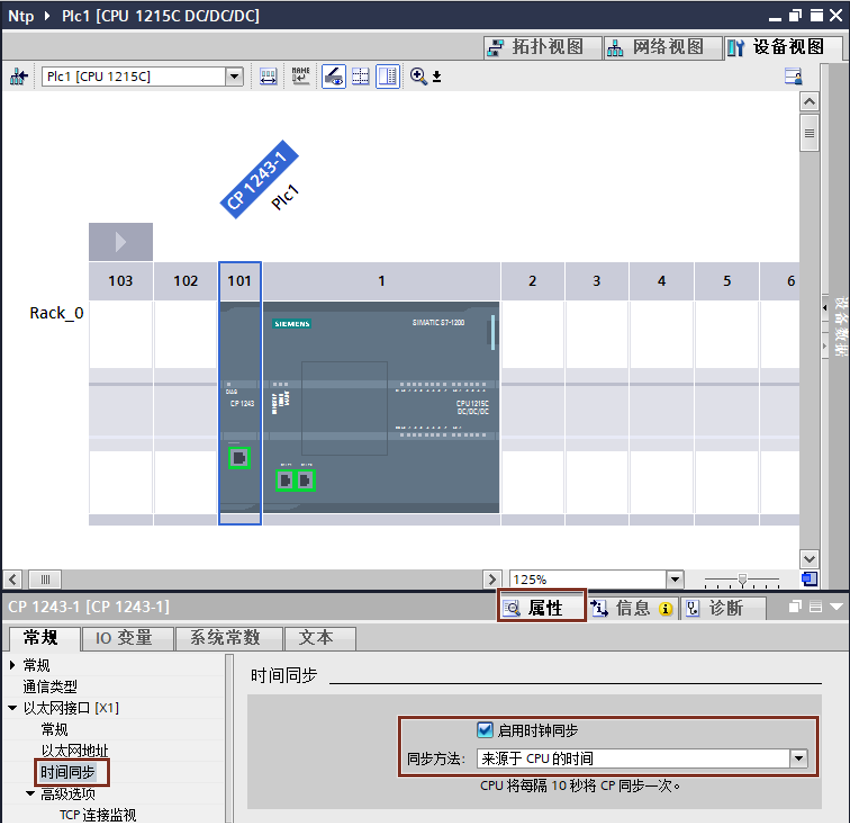The image size is (851, 823).
Task: Select 常规 under 以太网接口 [X1]
Action: [54, 729]
